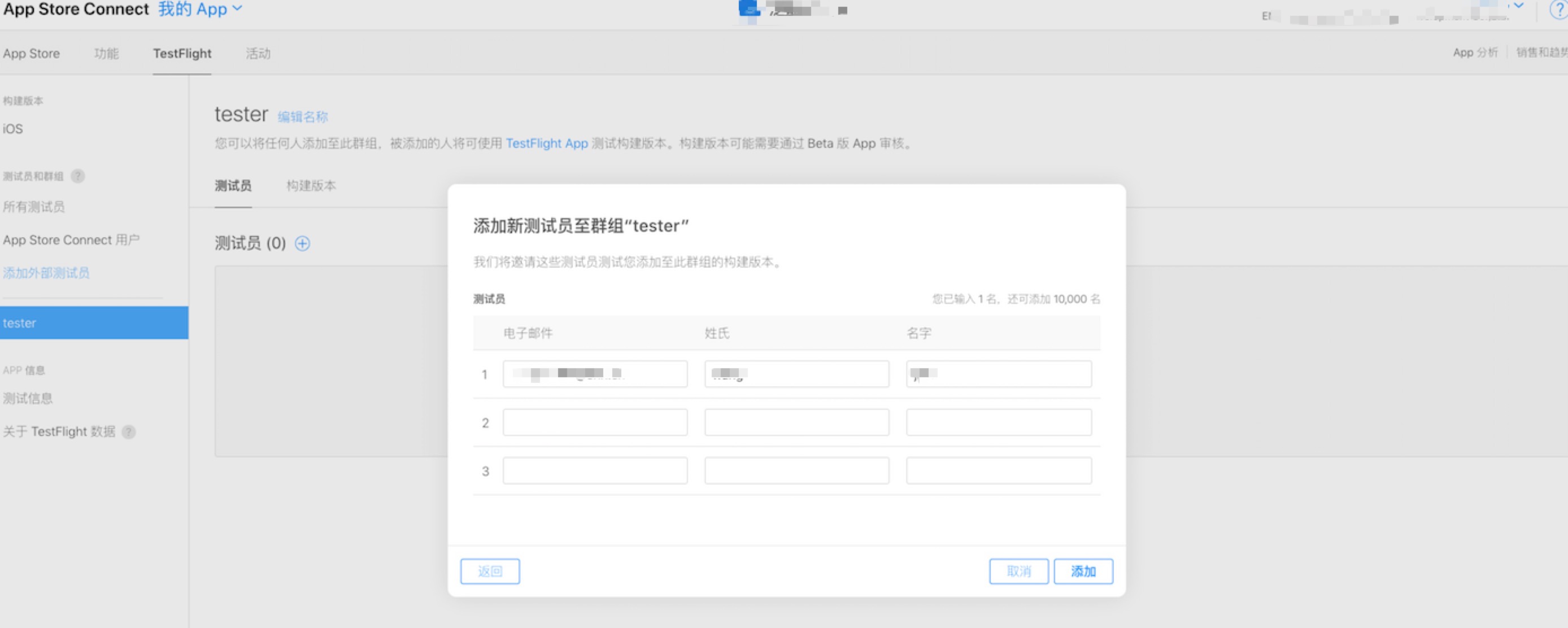The image size is (1568, 628).
Task: Open 测试信息 in the sidebar
Action: click(27, 399)
